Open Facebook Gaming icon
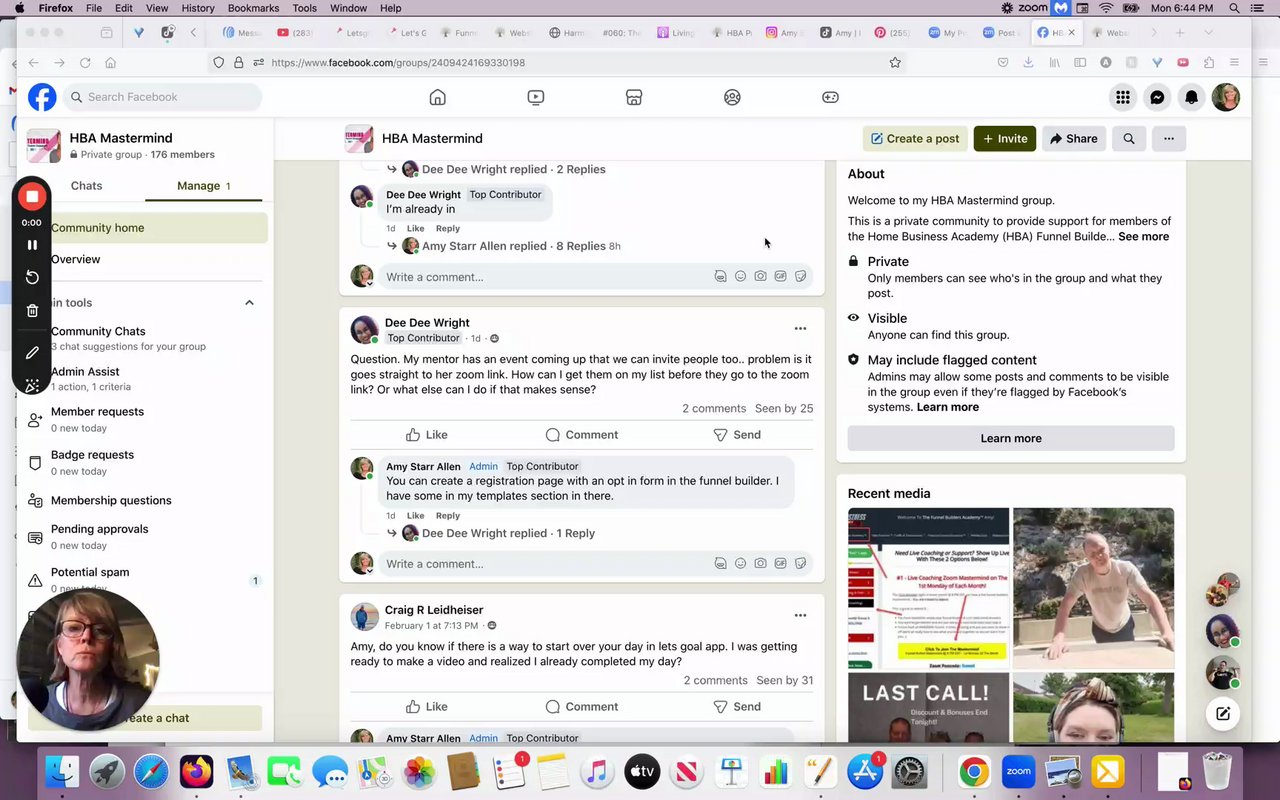 tap(830, 97)
